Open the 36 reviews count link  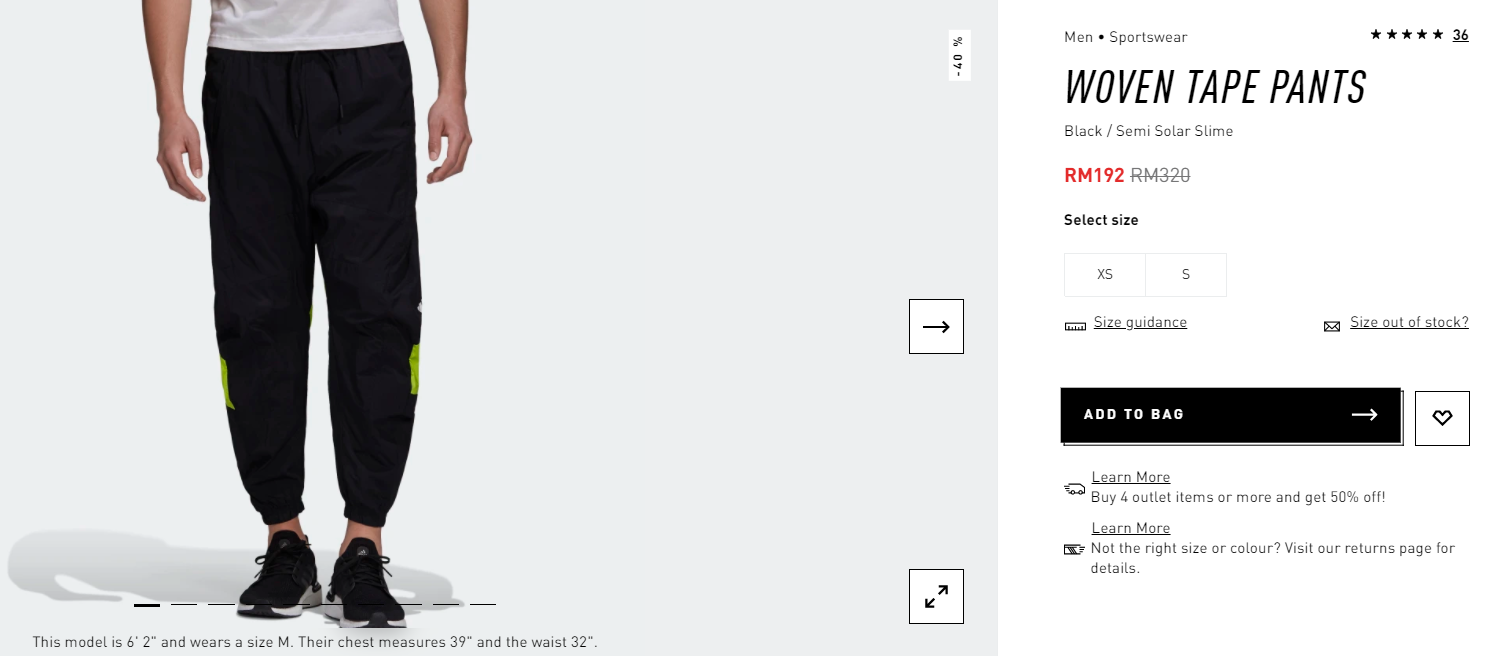pos(1461,35)
